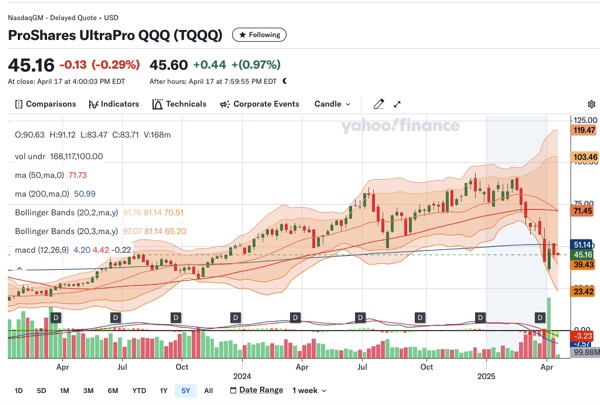Open the Comparisons tool
Screen dimensions: 600x405
[46, 104]
